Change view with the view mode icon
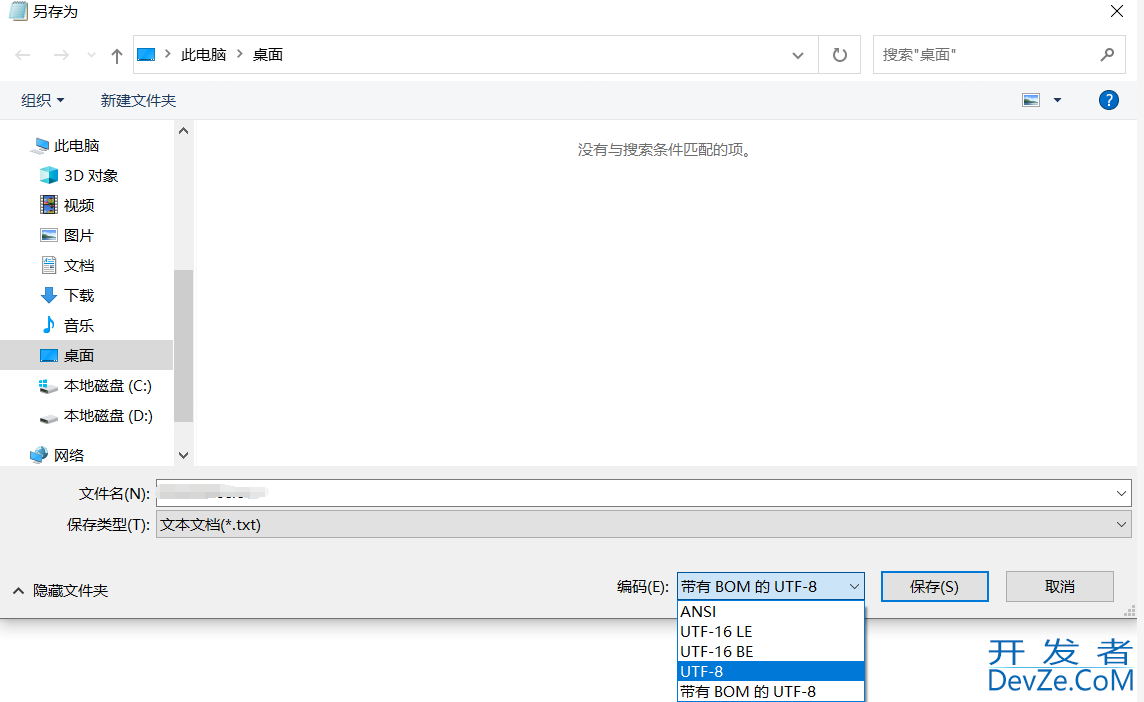 click(x=1031, y=100)
